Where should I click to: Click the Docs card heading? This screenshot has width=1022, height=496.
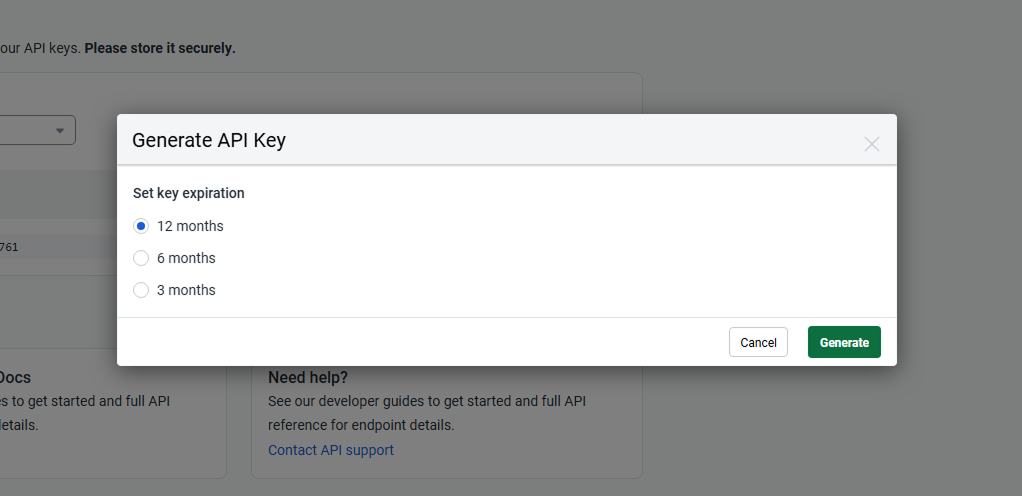tap(15, 377)
